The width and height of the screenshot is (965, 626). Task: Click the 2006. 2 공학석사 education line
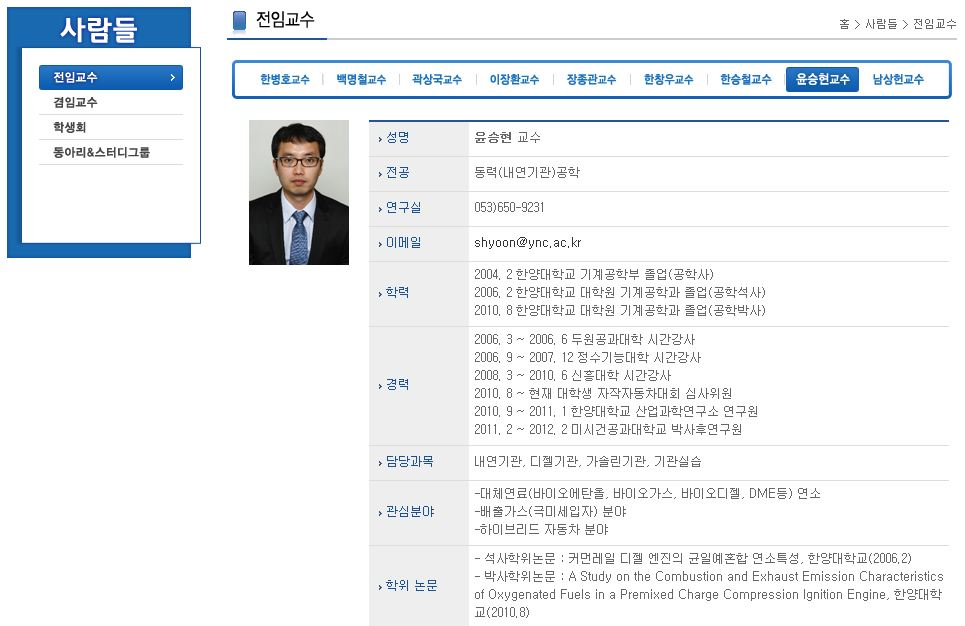pos(620,292)
